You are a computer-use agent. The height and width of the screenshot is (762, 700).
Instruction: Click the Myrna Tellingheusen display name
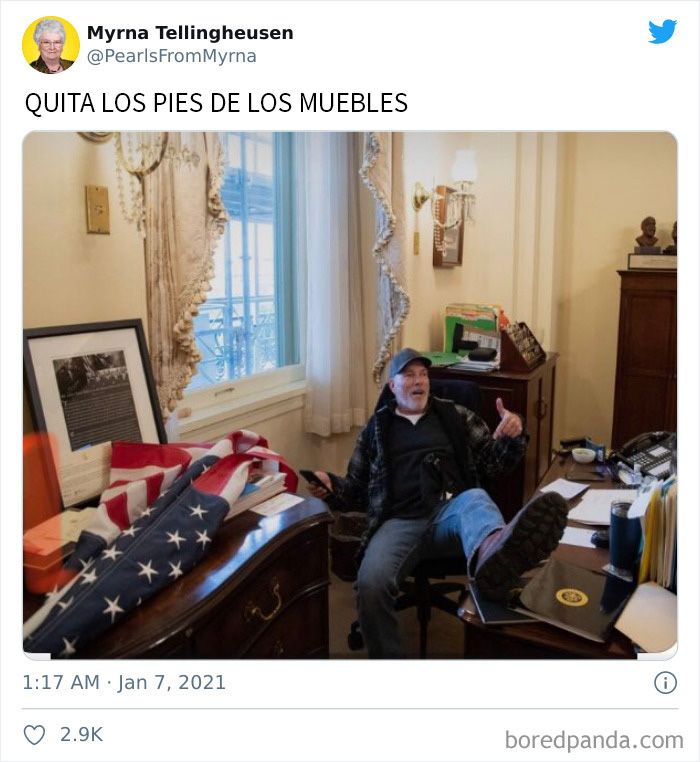[x=190, y=33]
